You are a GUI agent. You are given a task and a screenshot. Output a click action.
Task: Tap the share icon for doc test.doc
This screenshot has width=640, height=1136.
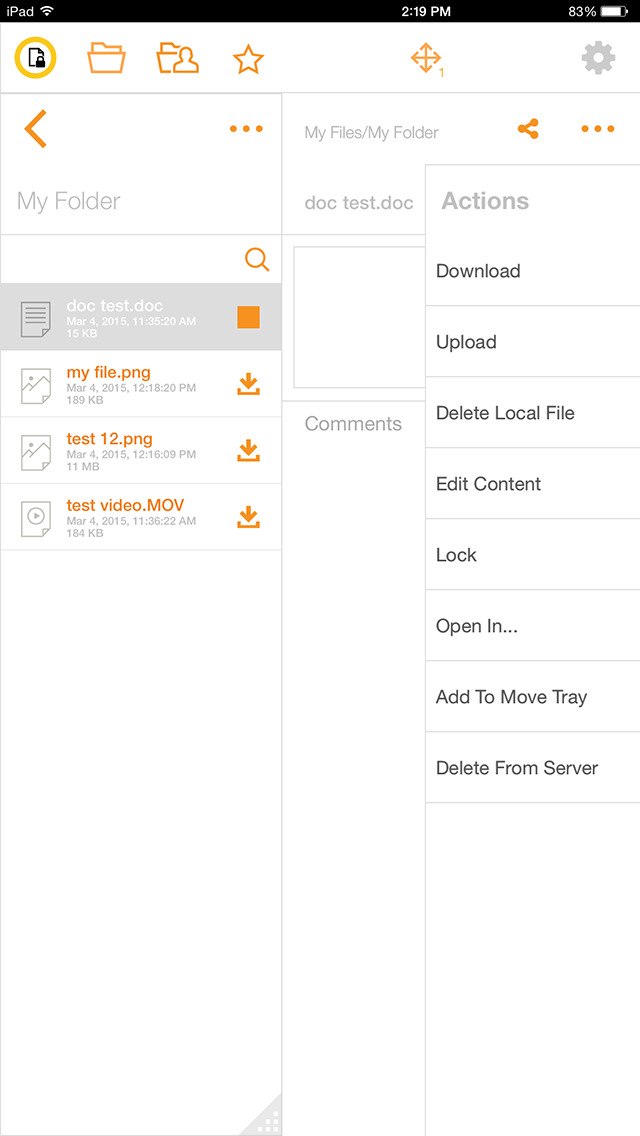(x=528, y=129)
